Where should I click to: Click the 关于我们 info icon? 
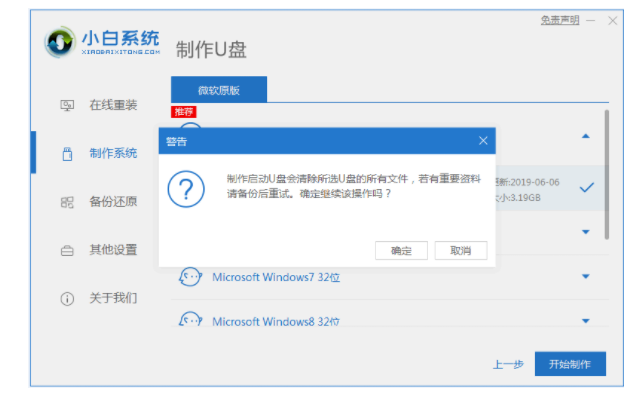pos(68,298)
